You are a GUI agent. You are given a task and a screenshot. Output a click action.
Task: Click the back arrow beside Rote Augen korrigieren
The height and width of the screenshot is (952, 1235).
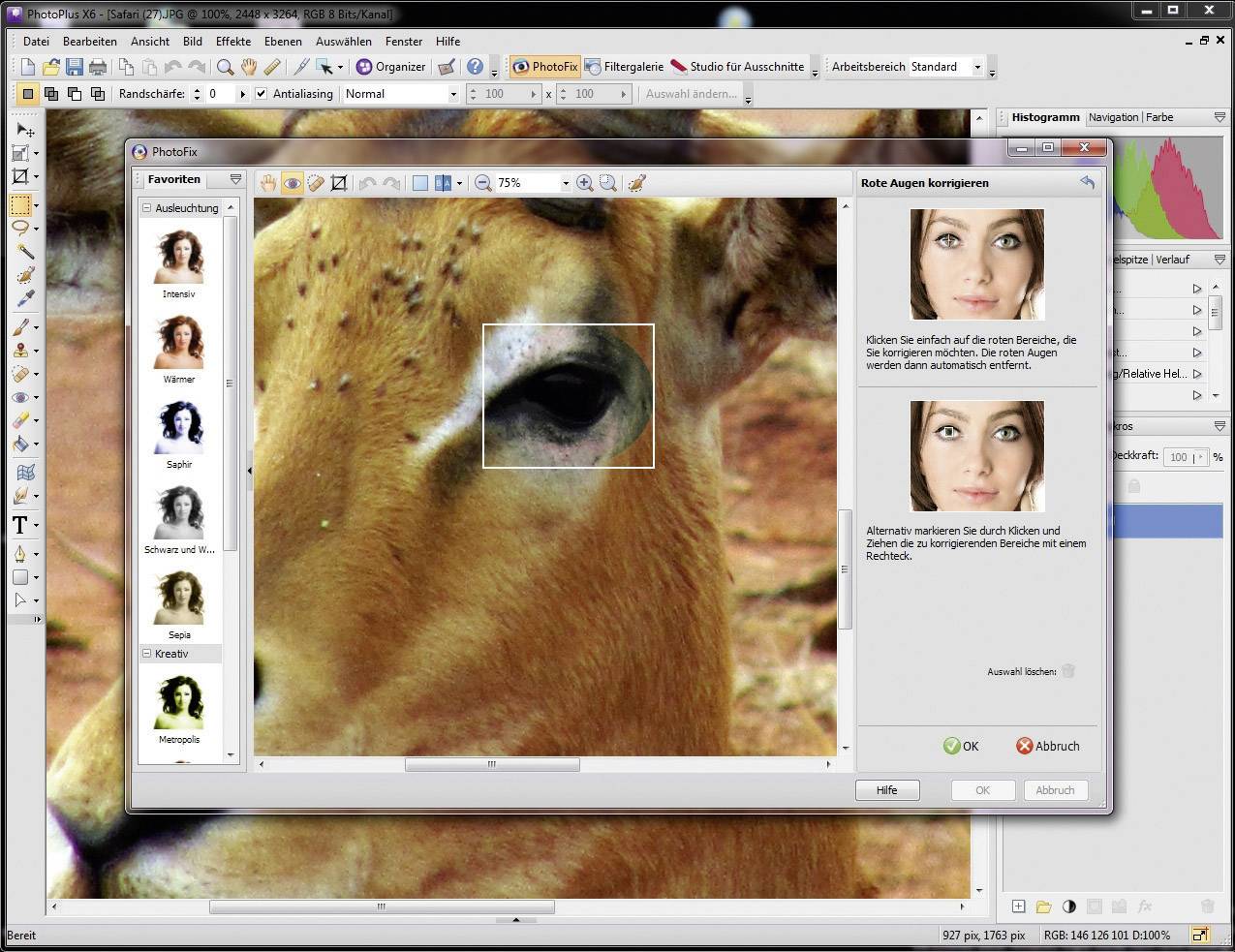[1087, 182]
